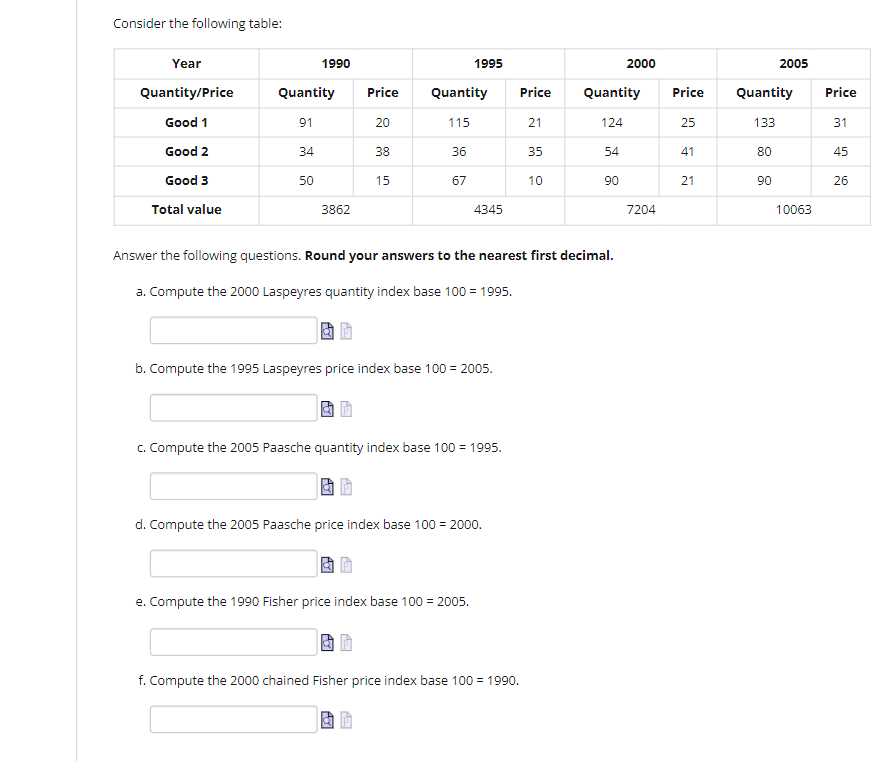Screen dimensions: 886x763
Task: Select the 1990 total value cell 3862
Action: pos(336,210)
